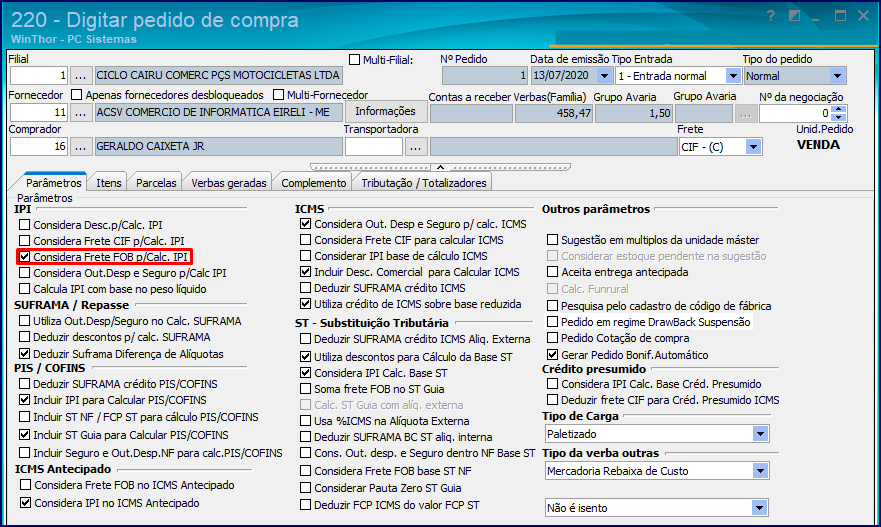
Task: Click the Informações button
Action: pos(385,111)
